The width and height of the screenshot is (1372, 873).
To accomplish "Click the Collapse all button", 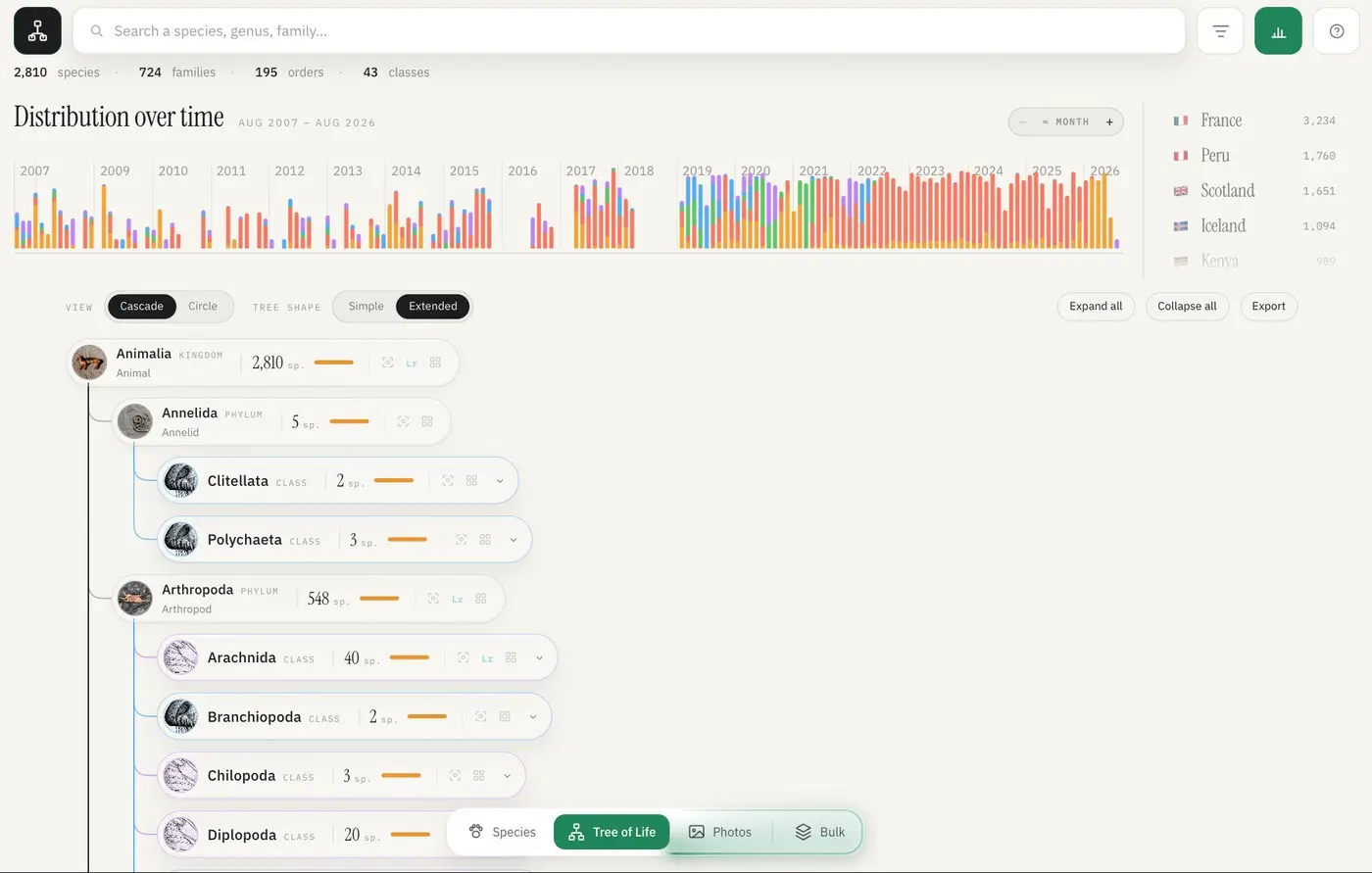I will pos(1187,306).
